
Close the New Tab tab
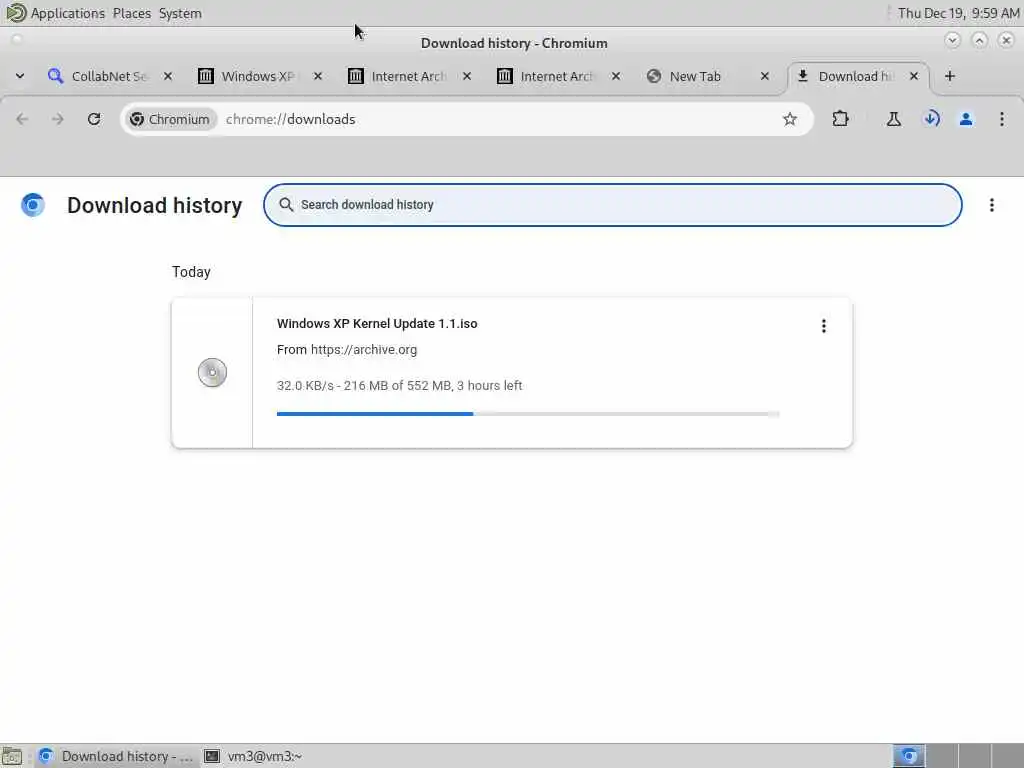765,76
